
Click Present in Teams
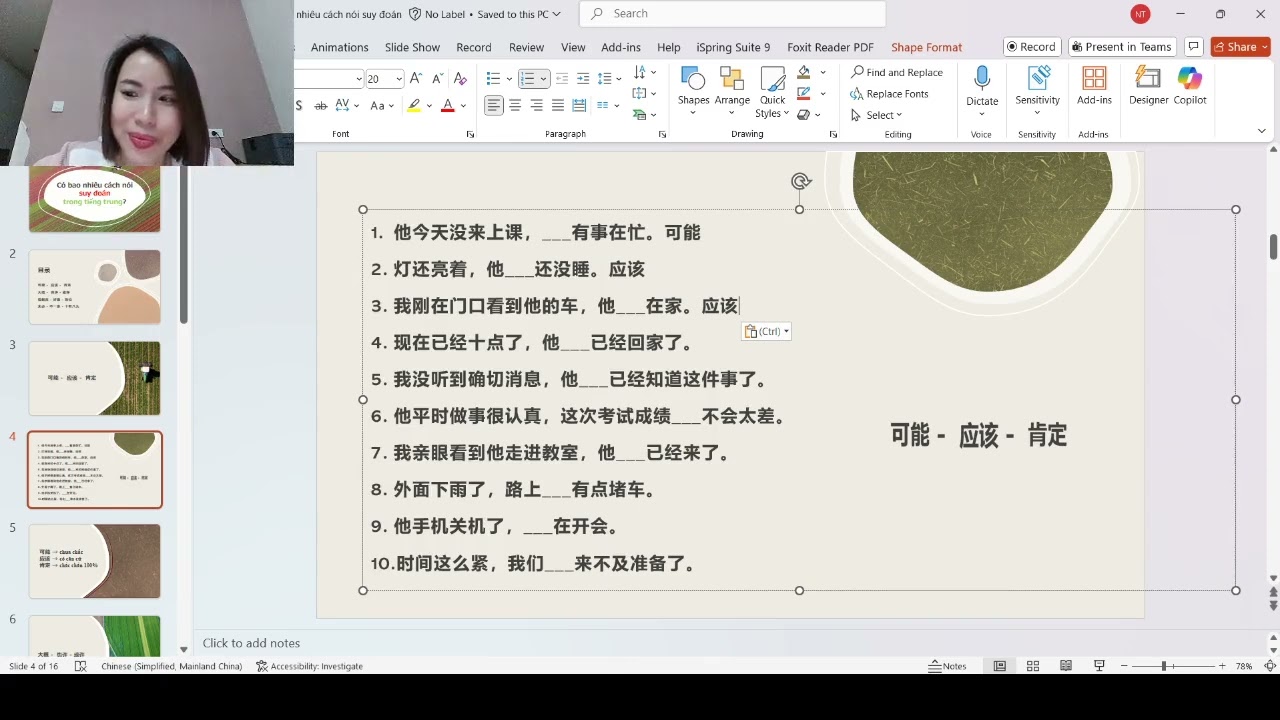[1120, 47]
